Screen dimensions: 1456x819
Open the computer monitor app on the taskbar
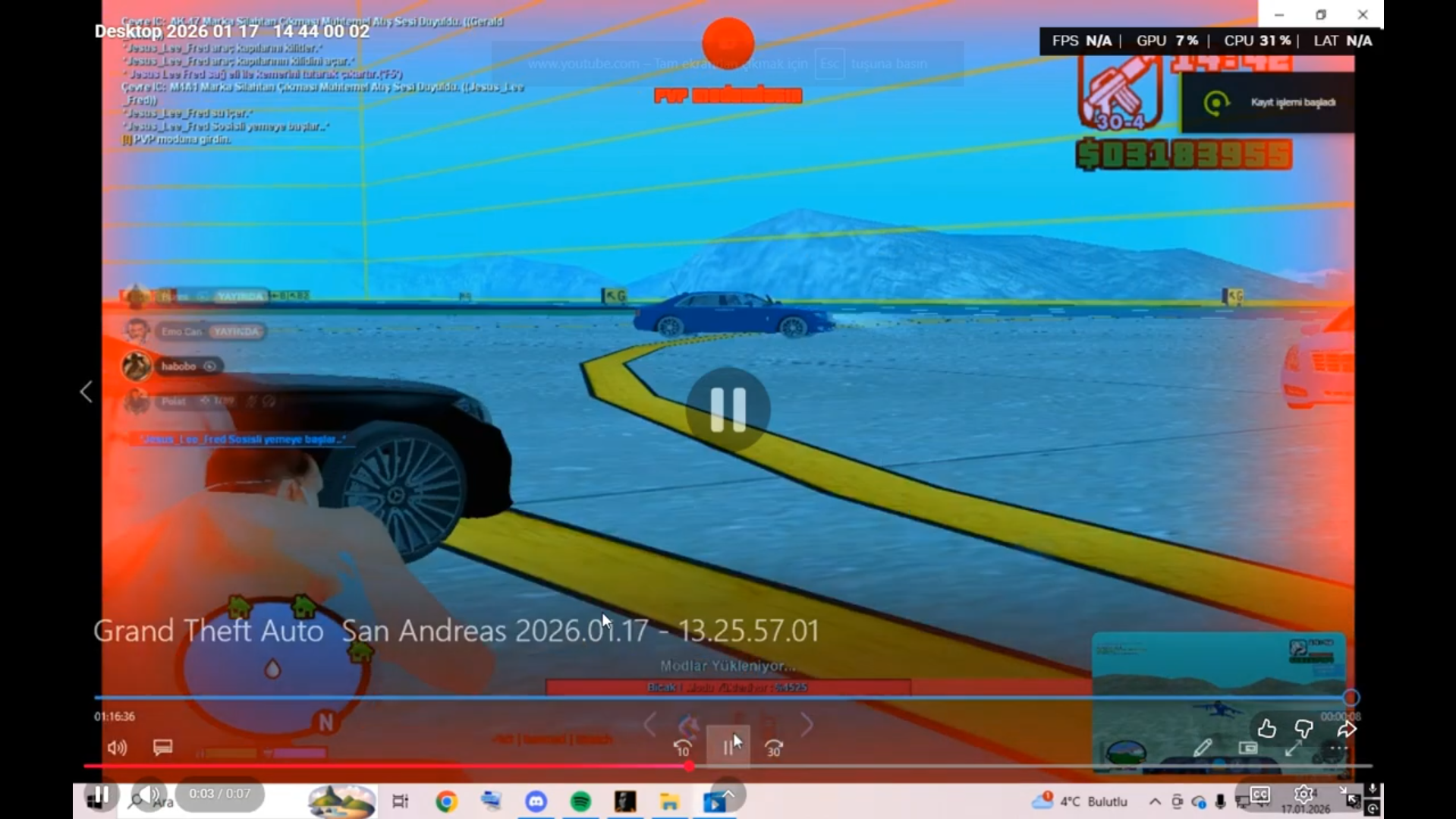(491, 802)
